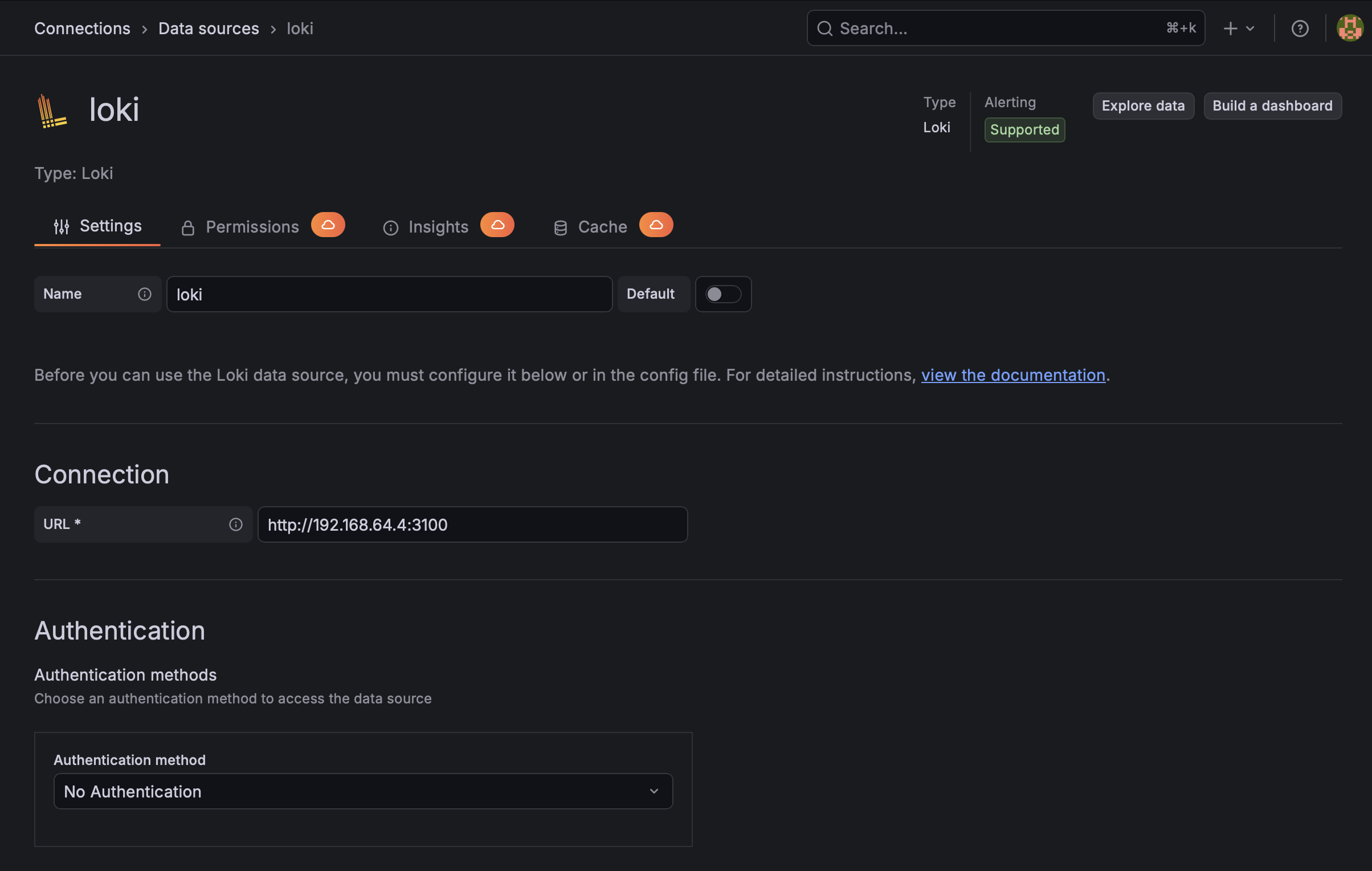Click the Name input field containing loki

click(x=389, y=294)
